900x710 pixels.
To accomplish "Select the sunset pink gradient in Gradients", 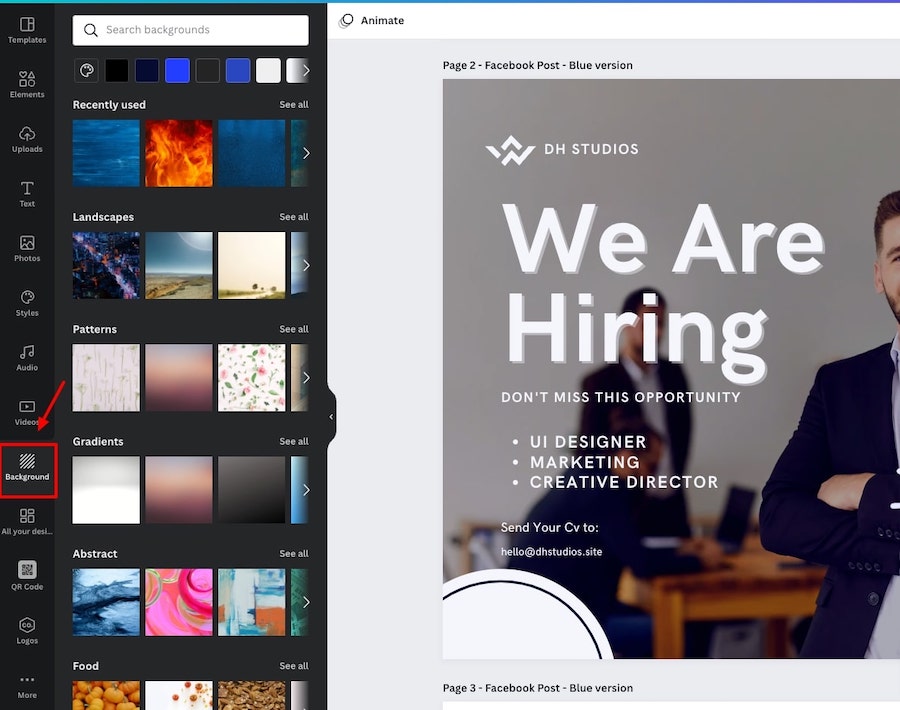I will [x=179, y=490].
